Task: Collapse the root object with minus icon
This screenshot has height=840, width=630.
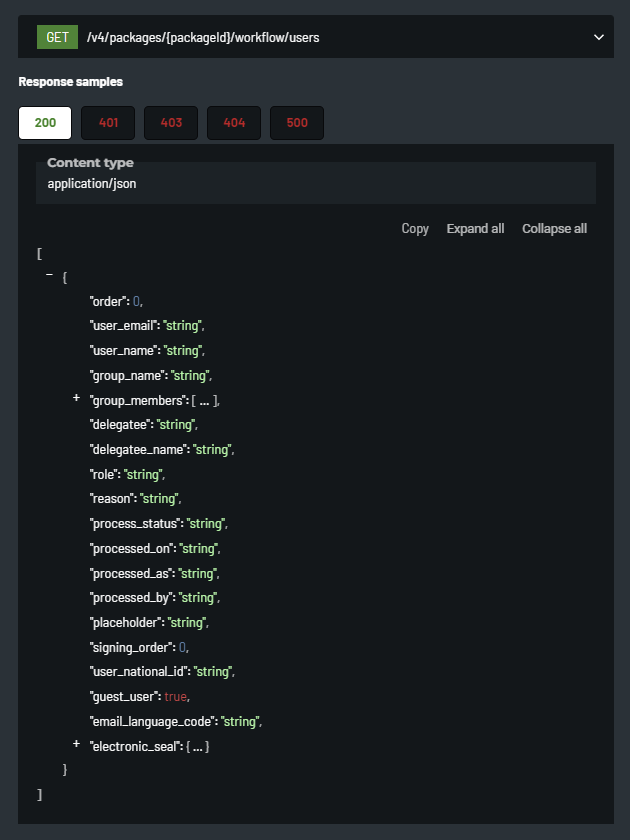Action: [x=49, y=275]
